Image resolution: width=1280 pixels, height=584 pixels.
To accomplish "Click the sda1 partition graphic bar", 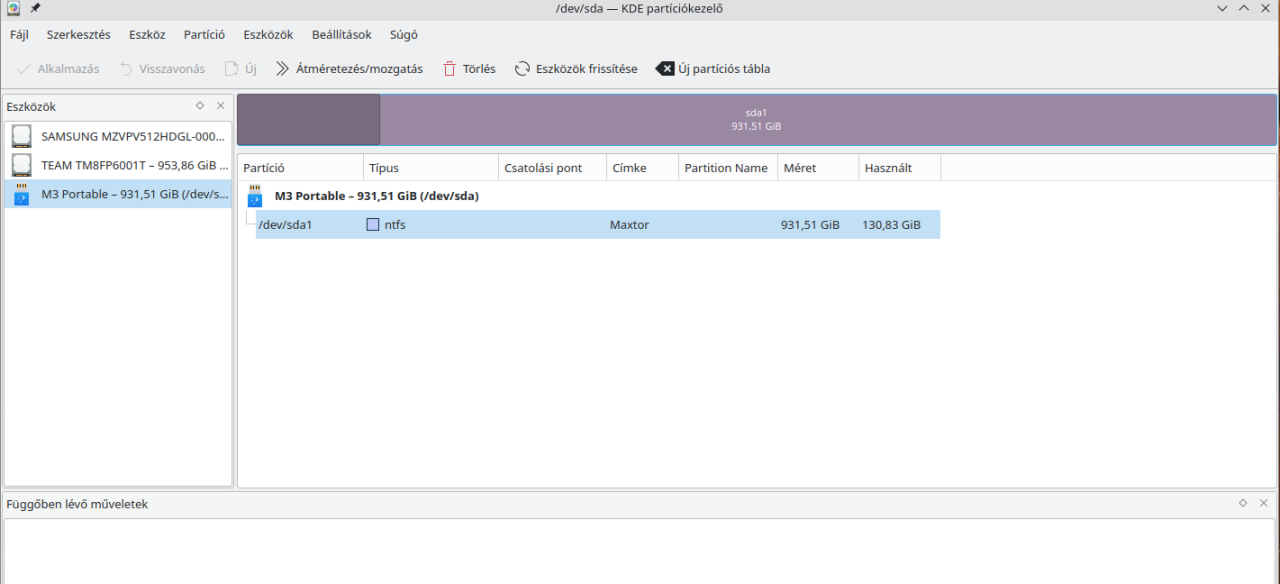I will [757, 120].
